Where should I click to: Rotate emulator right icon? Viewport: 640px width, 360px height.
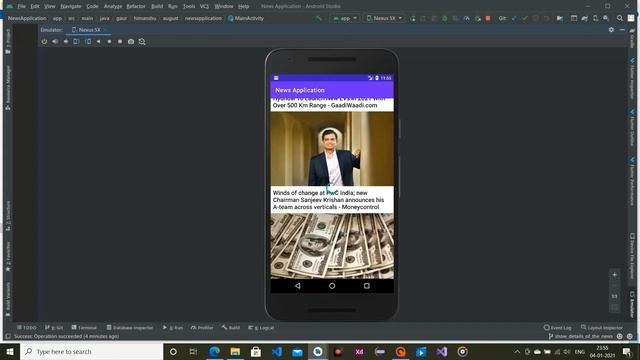click(x=88, y=42)
